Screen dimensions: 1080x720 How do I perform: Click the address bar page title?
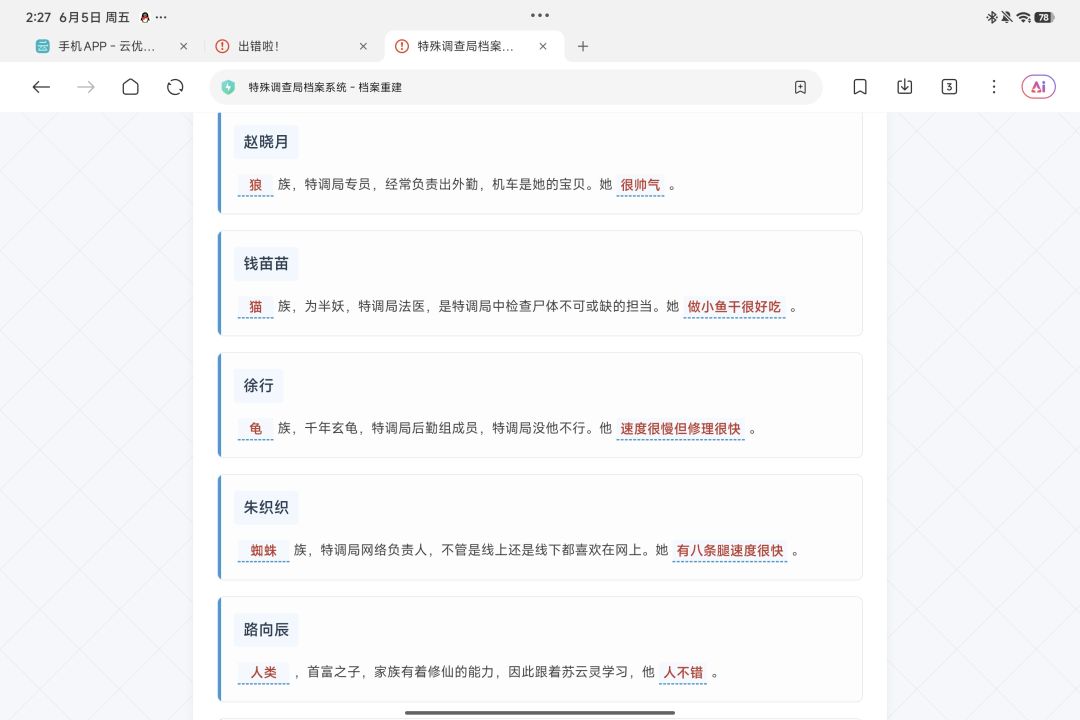[325, 88]
